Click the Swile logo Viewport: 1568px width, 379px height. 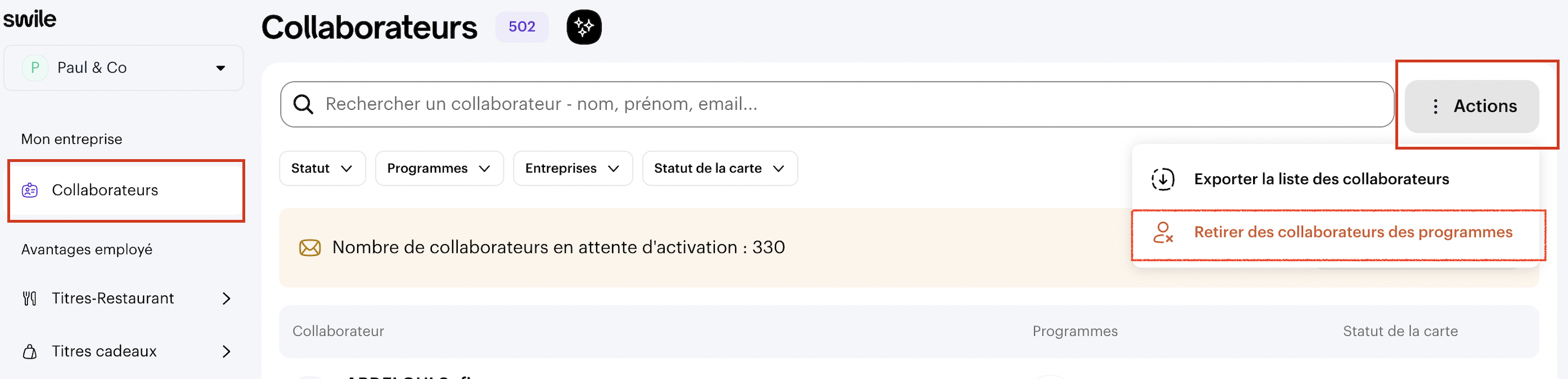(x=30, y=20)
